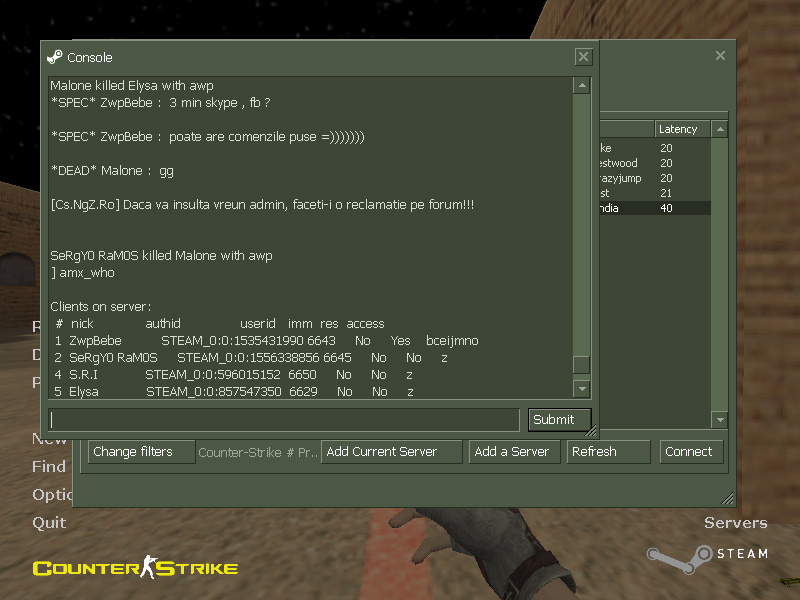Open Servers from the main menu
The image size is (800, 600).
coord(735,522)
